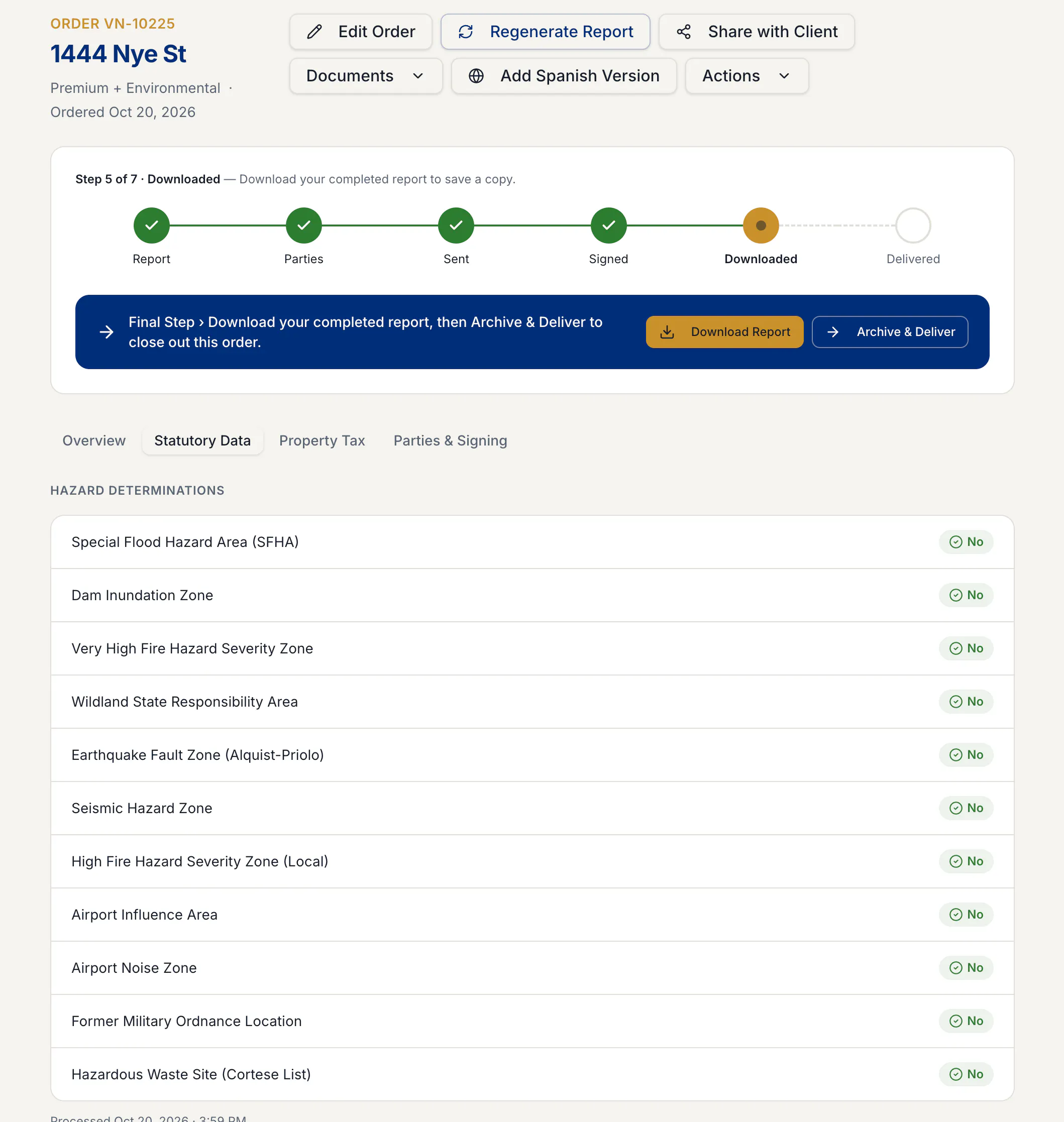Screen dimensions: 1064x1122
Task: Click Former Military Ordnance Location row label
Action: [186, 1021]
